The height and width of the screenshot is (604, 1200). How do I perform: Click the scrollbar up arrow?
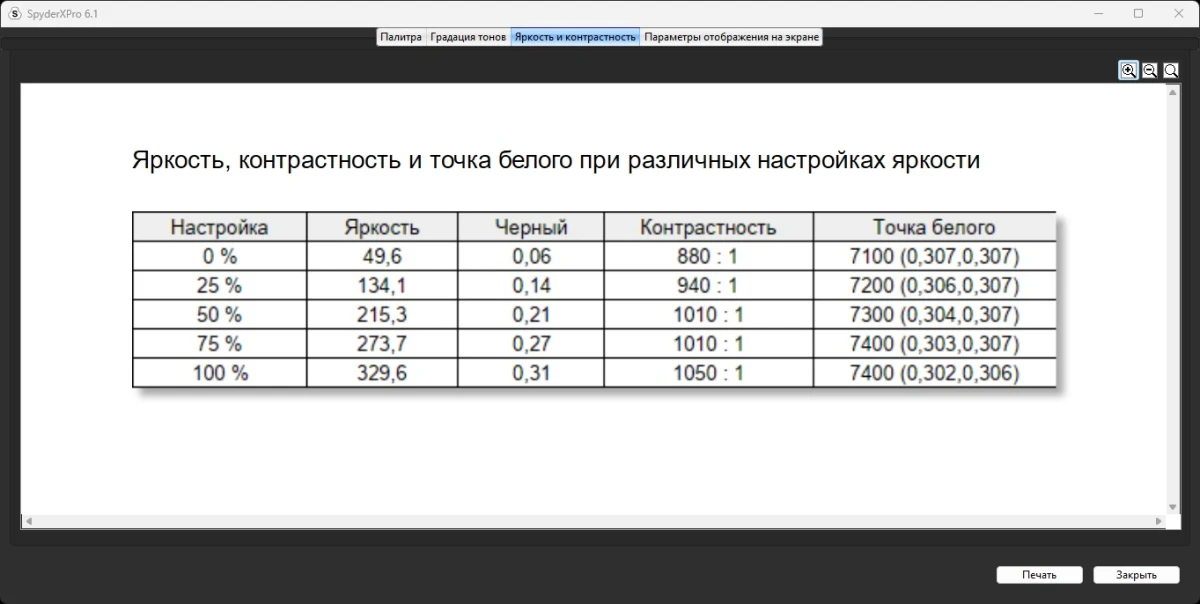pyautogui.click(x=1171, y=91)
